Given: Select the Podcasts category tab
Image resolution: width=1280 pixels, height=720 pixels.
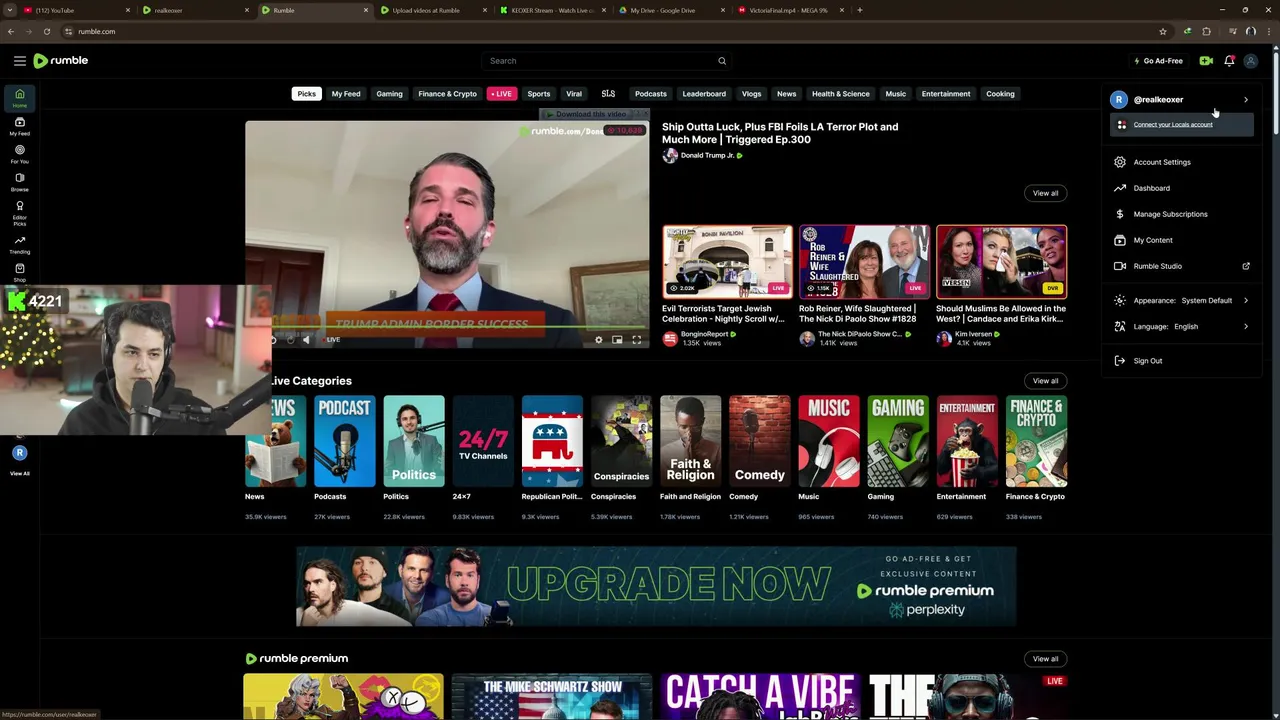Looking at the screenshot, I should (x=650, y=94).
